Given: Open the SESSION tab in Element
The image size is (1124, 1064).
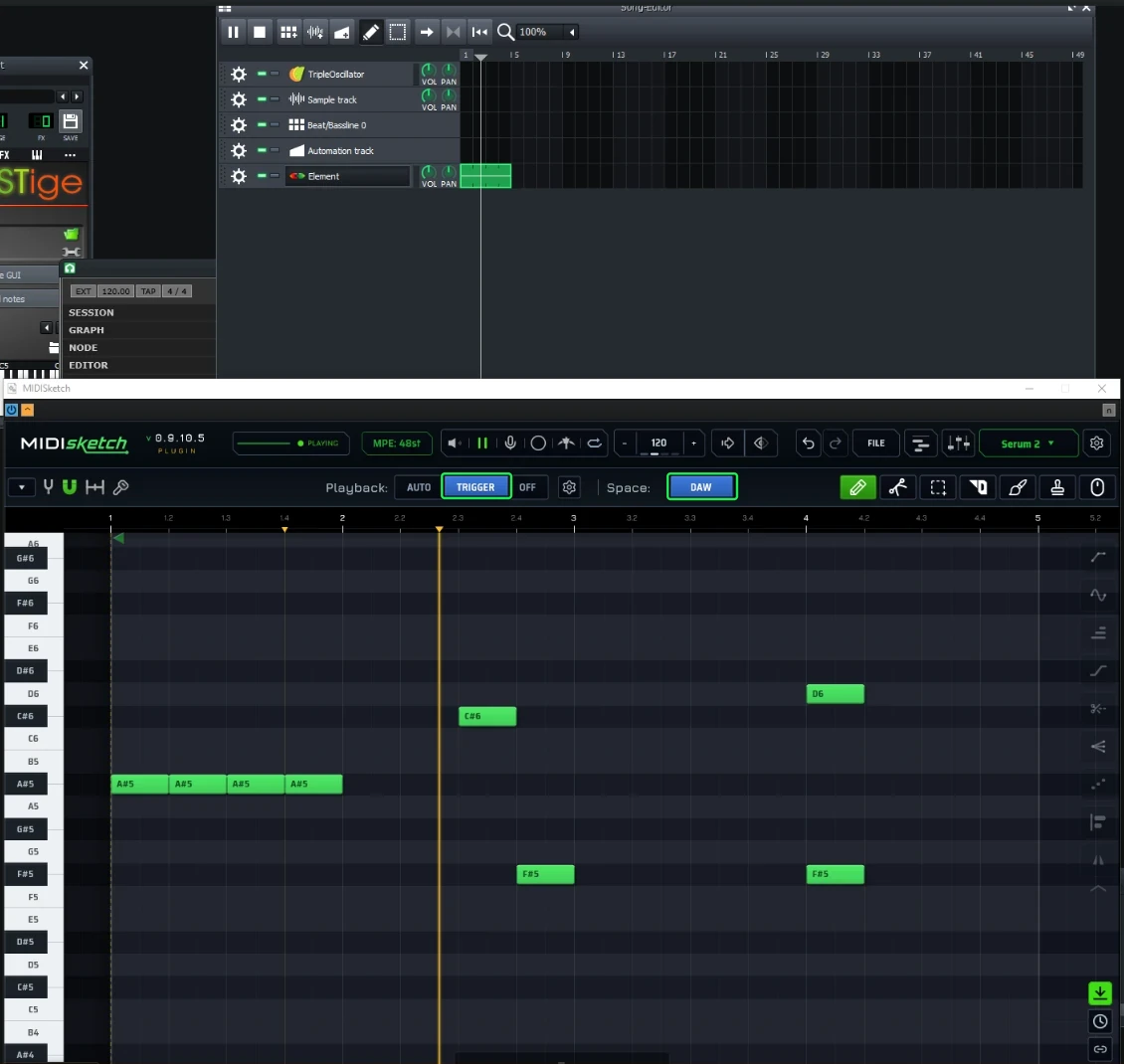Looking at the screenshot, I should pyautogui.click(x=92, y=312).
